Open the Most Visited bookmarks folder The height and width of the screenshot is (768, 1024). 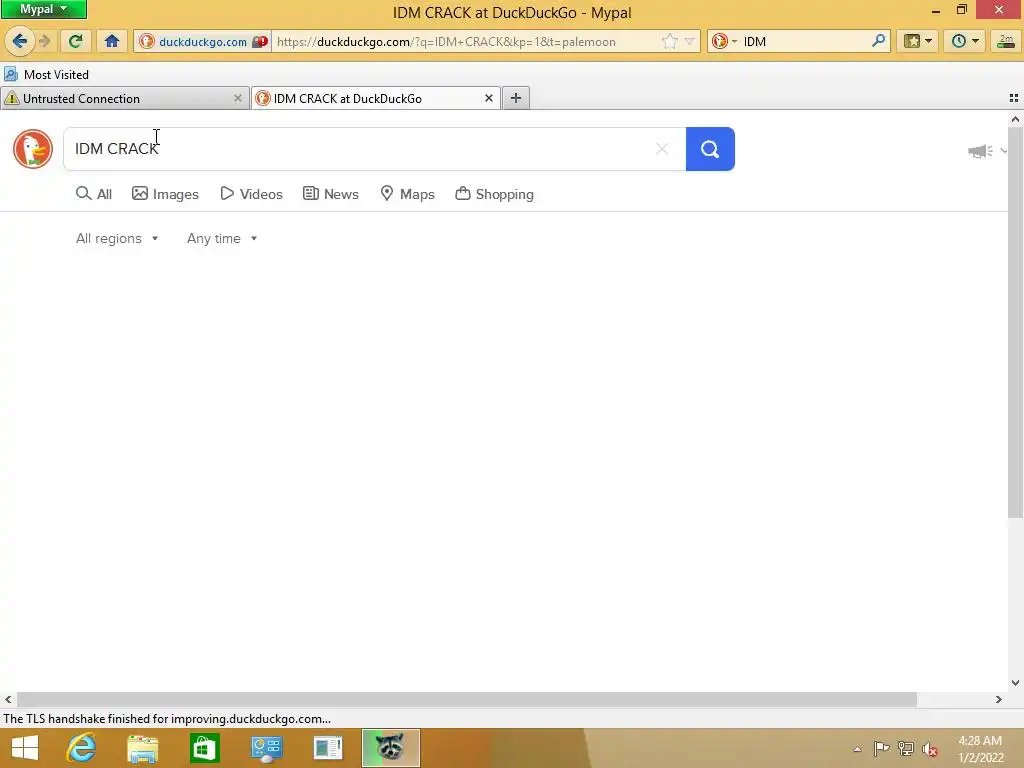tap(46, 74)
